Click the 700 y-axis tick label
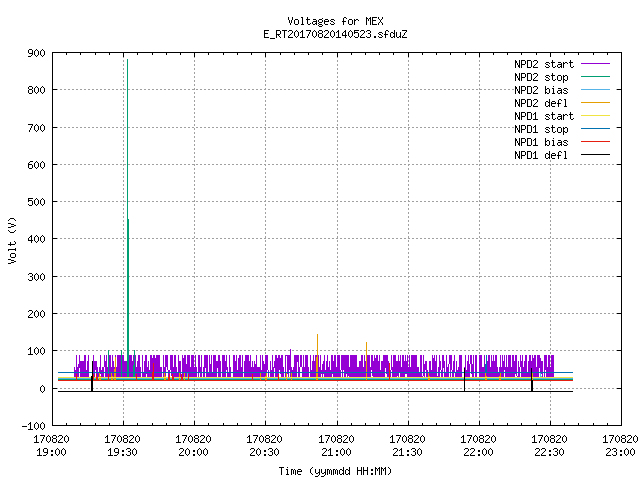 [x=36, y=128]
